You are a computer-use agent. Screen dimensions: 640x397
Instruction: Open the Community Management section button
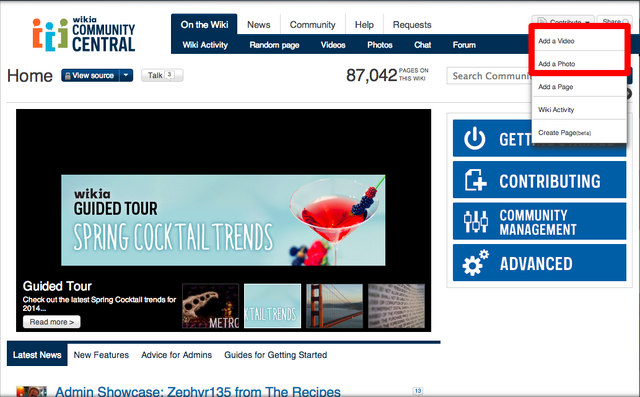pos(539,222)
